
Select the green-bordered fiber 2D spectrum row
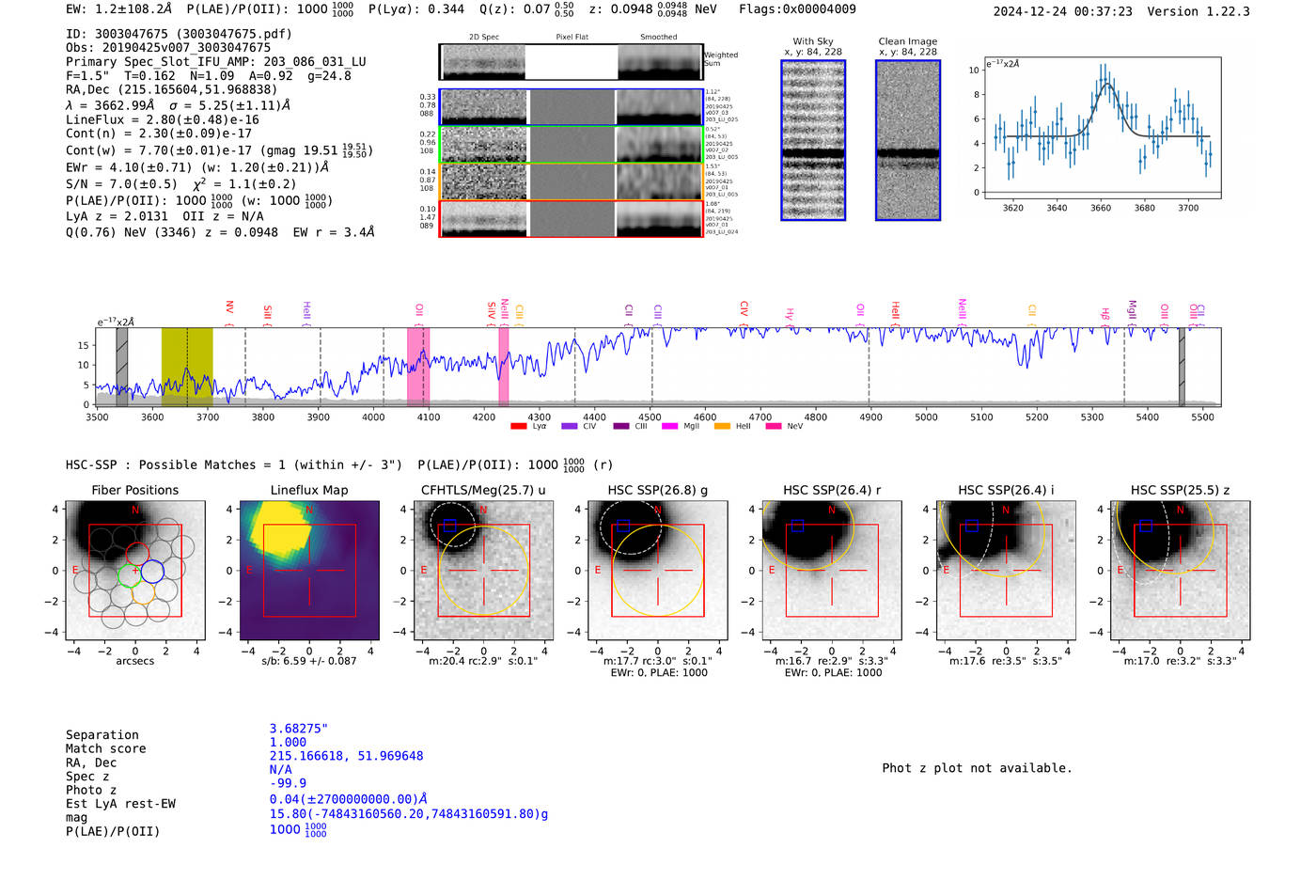(571, 144)
